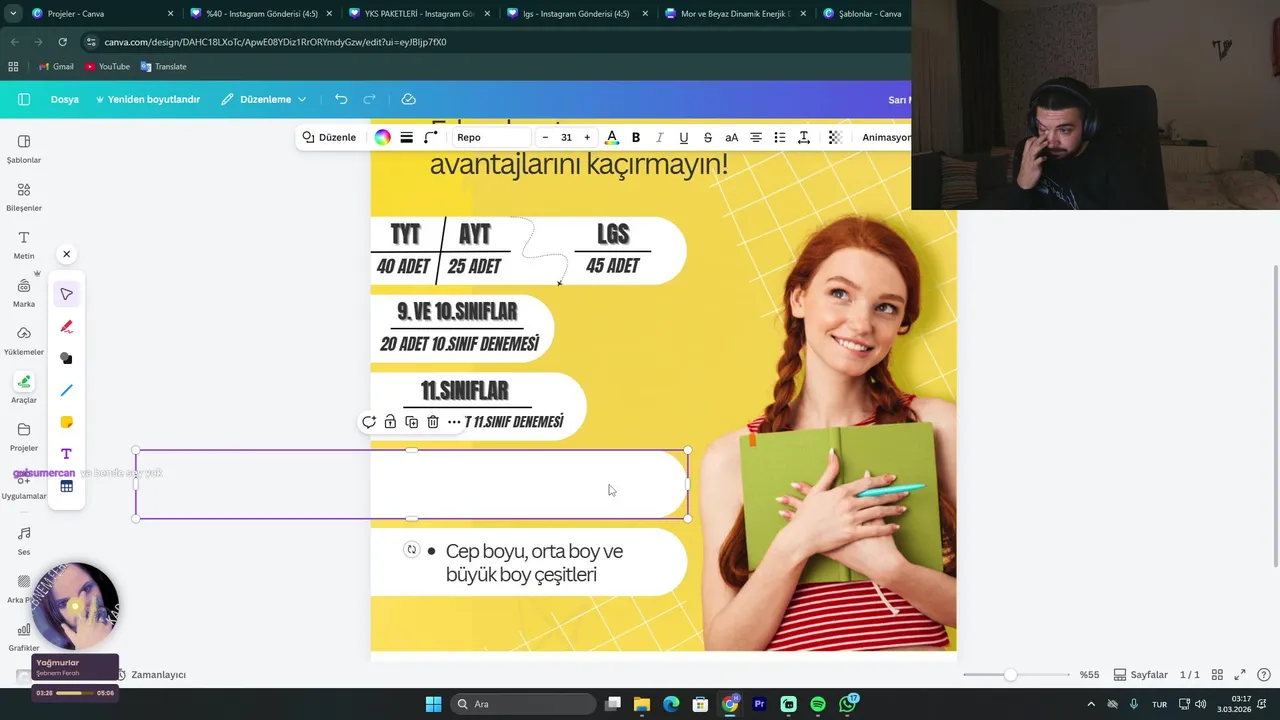The image size is (1280, 720).
Task: Toggle bold formatting
Action: tap(636, 137)
